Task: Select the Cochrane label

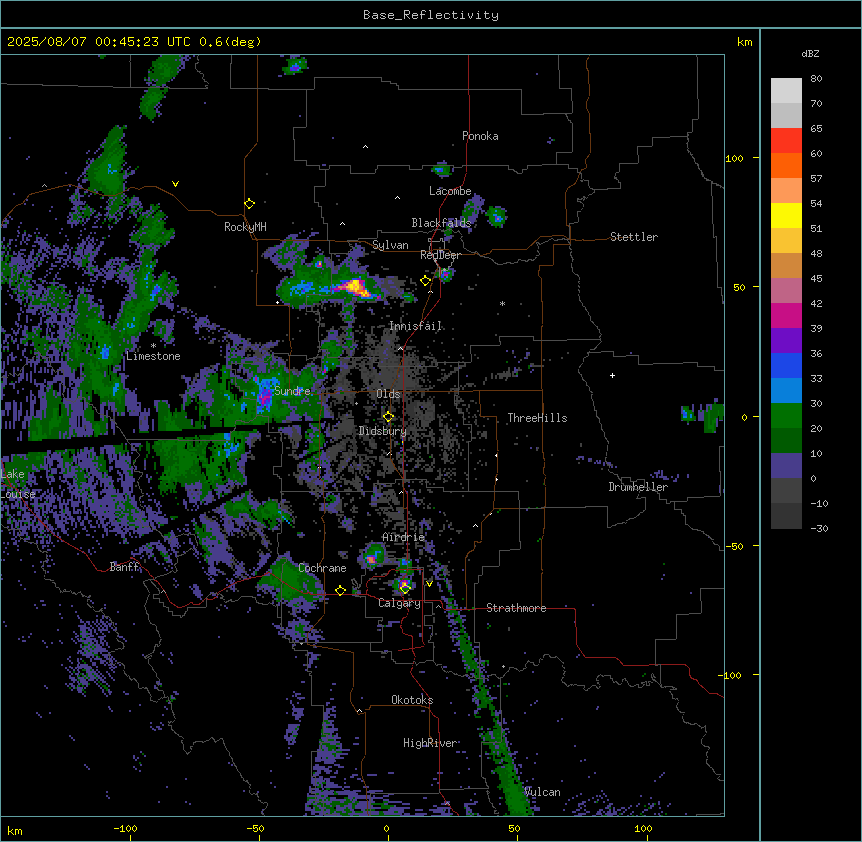Action: click(x=322, y=568)
